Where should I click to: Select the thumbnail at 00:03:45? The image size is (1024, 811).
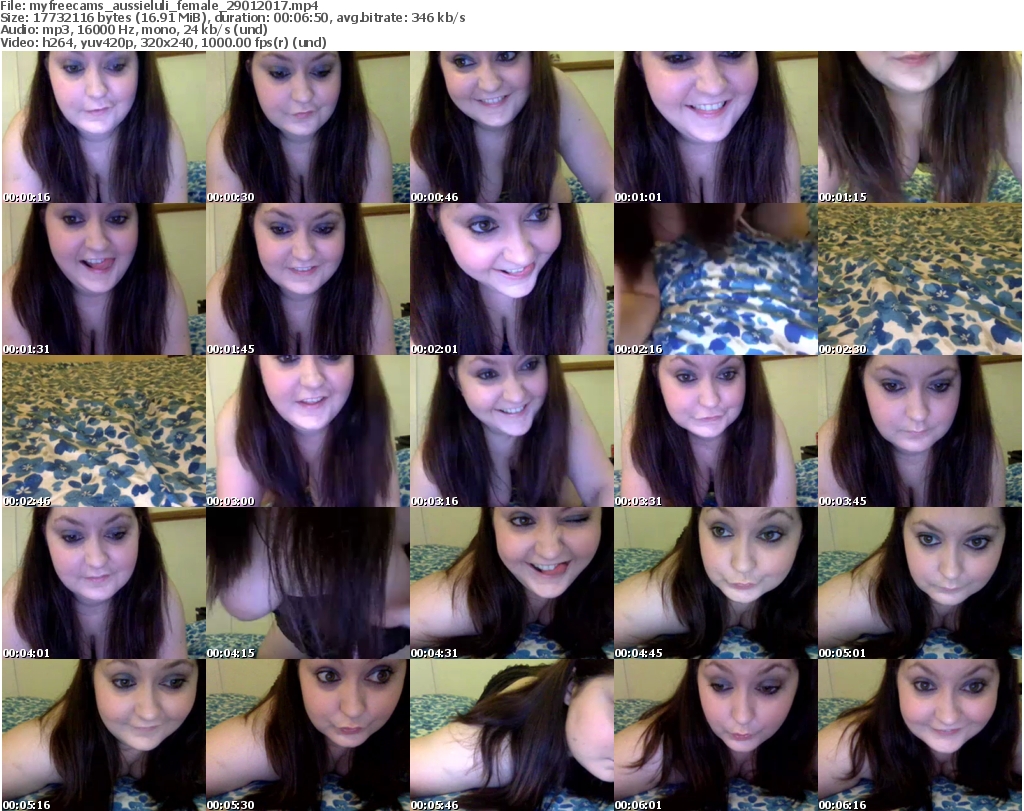[919, 431]
